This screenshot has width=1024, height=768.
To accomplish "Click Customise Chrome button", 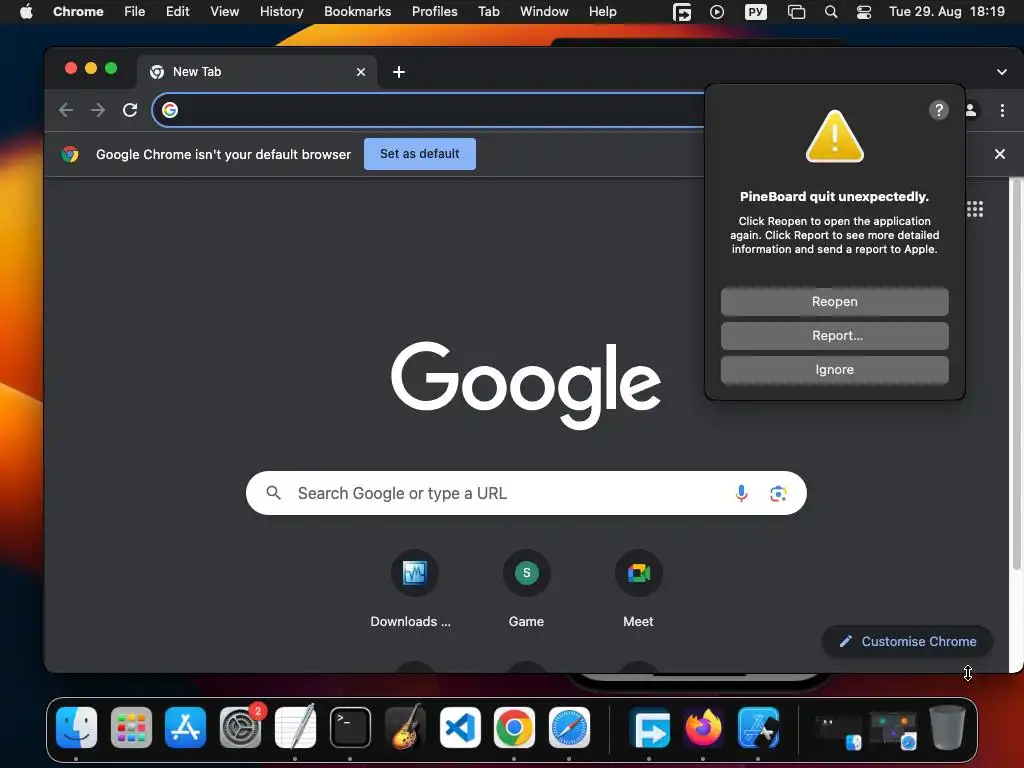I will click(x=907, y=641).
